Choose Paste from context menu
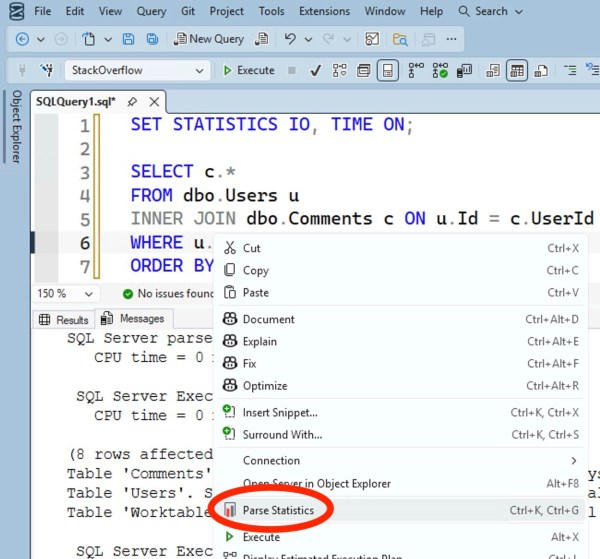This screenshot has width=600, height=559. point(401,293)
